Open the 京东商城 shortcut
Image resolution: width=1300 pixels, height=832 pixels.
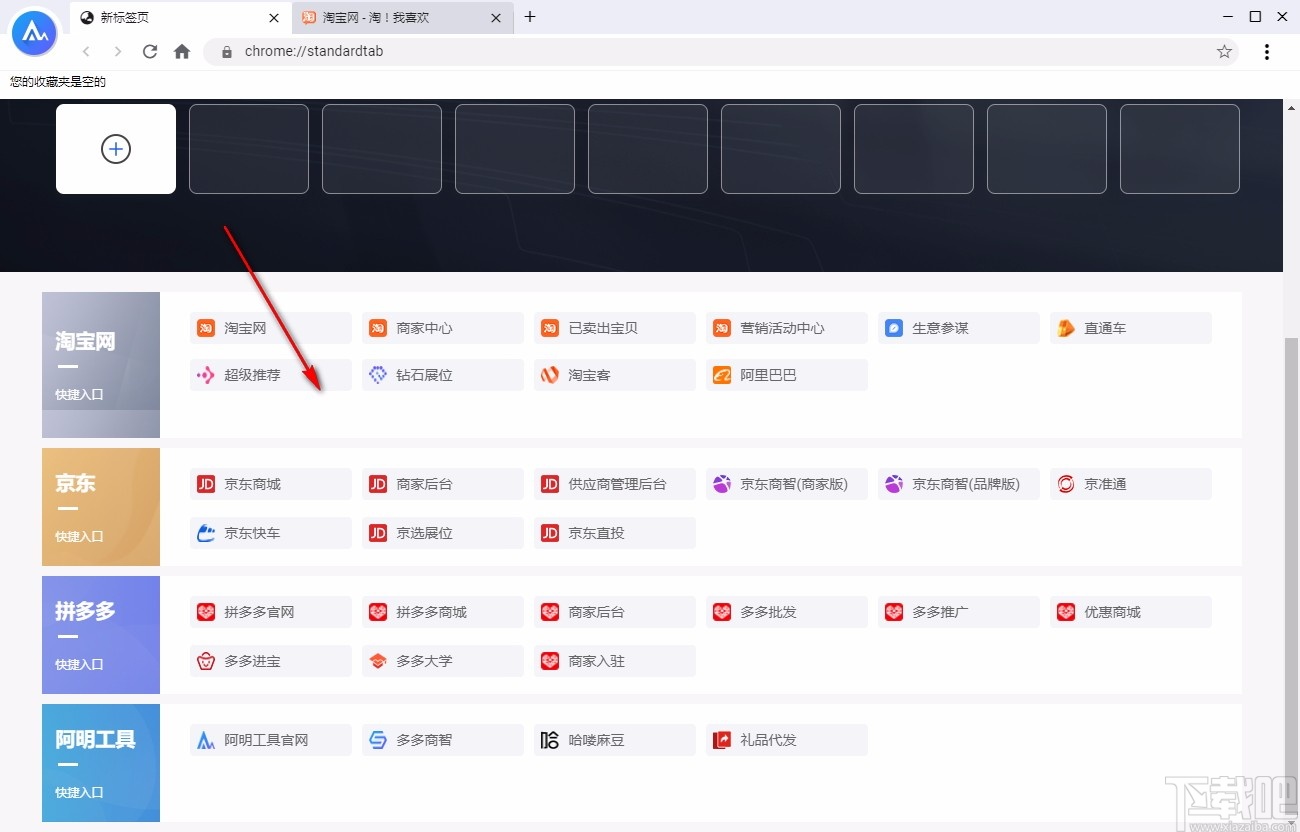271,484
